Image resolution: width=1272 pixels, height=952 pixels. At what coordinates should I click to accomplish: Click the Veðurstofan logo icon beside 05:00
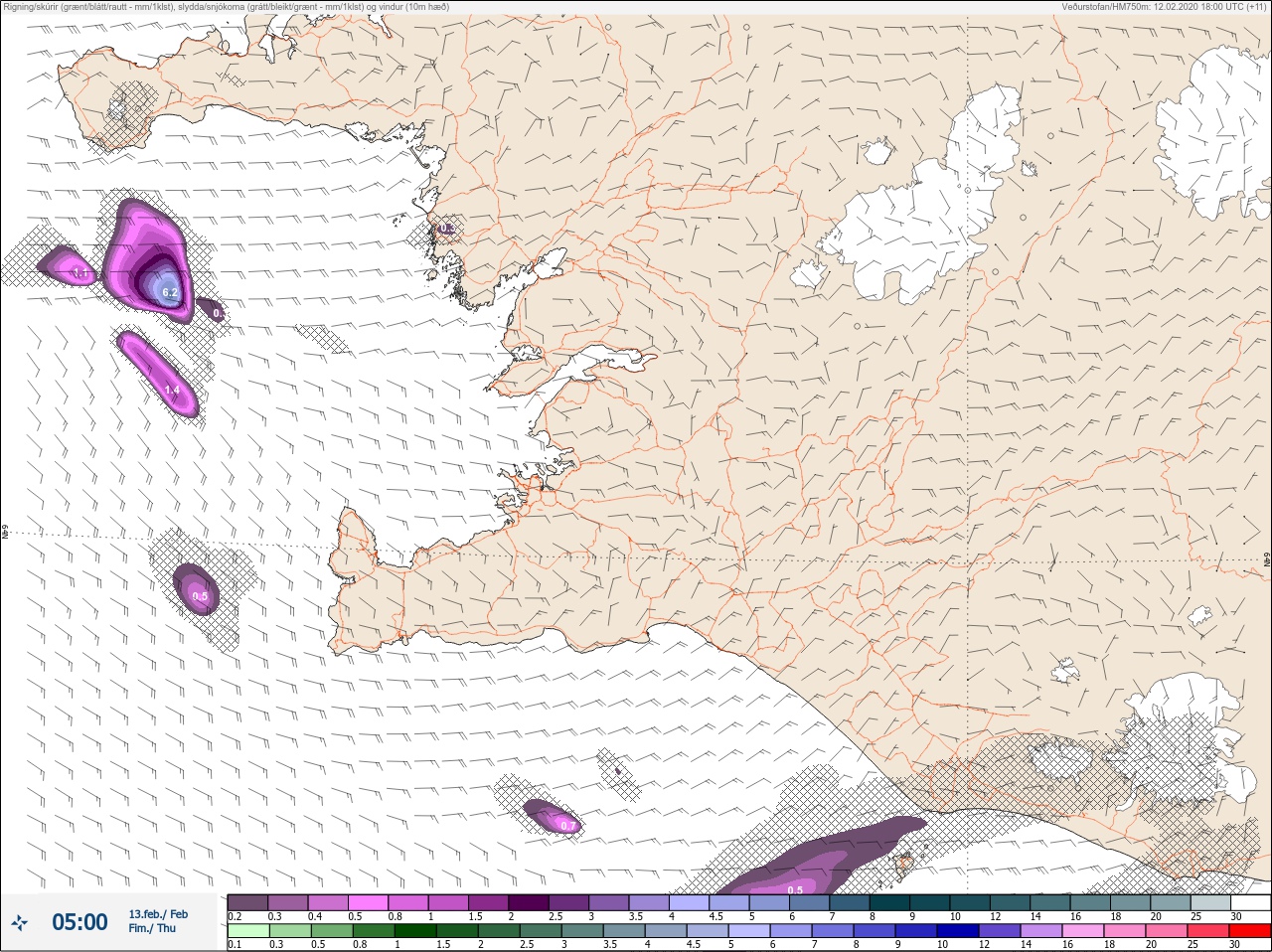click(19, 923)
